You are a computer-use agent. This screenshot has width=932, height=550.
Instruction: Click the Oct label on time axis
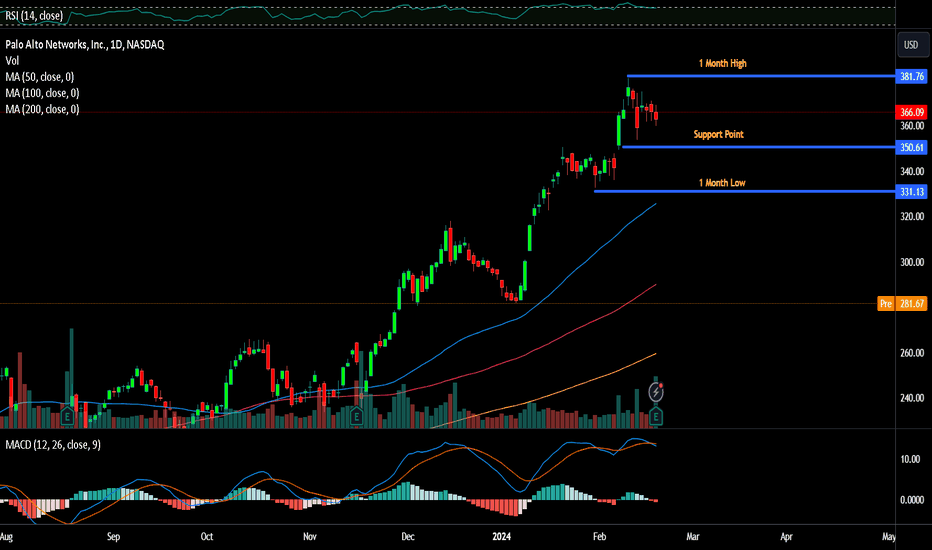[x=206, y=536]
